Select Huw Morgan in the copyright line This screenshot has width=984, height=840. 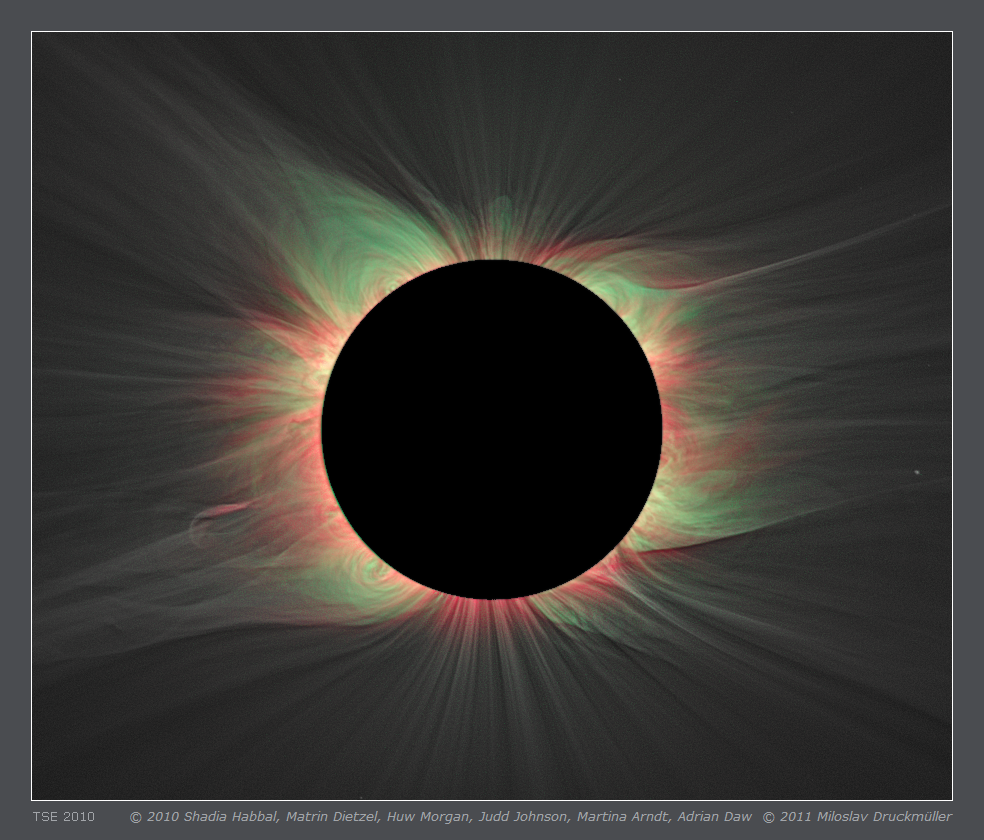426,817
